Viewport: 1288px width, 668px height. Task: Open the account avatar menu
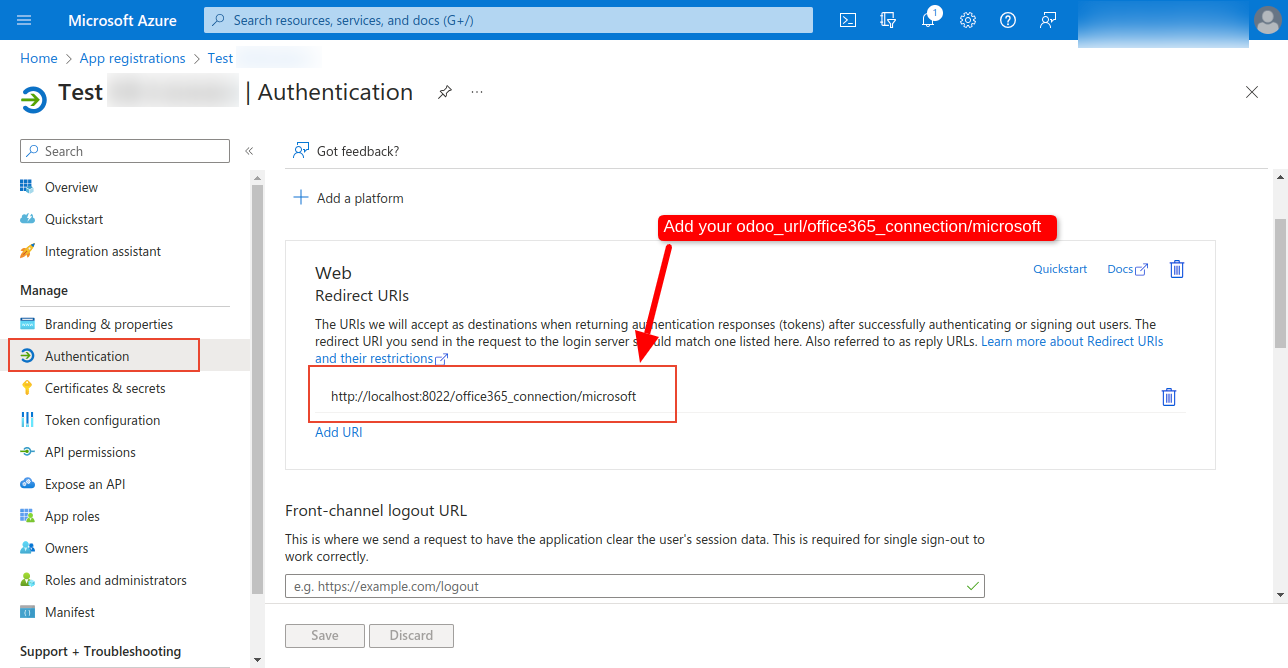[x=1267, y=20]
